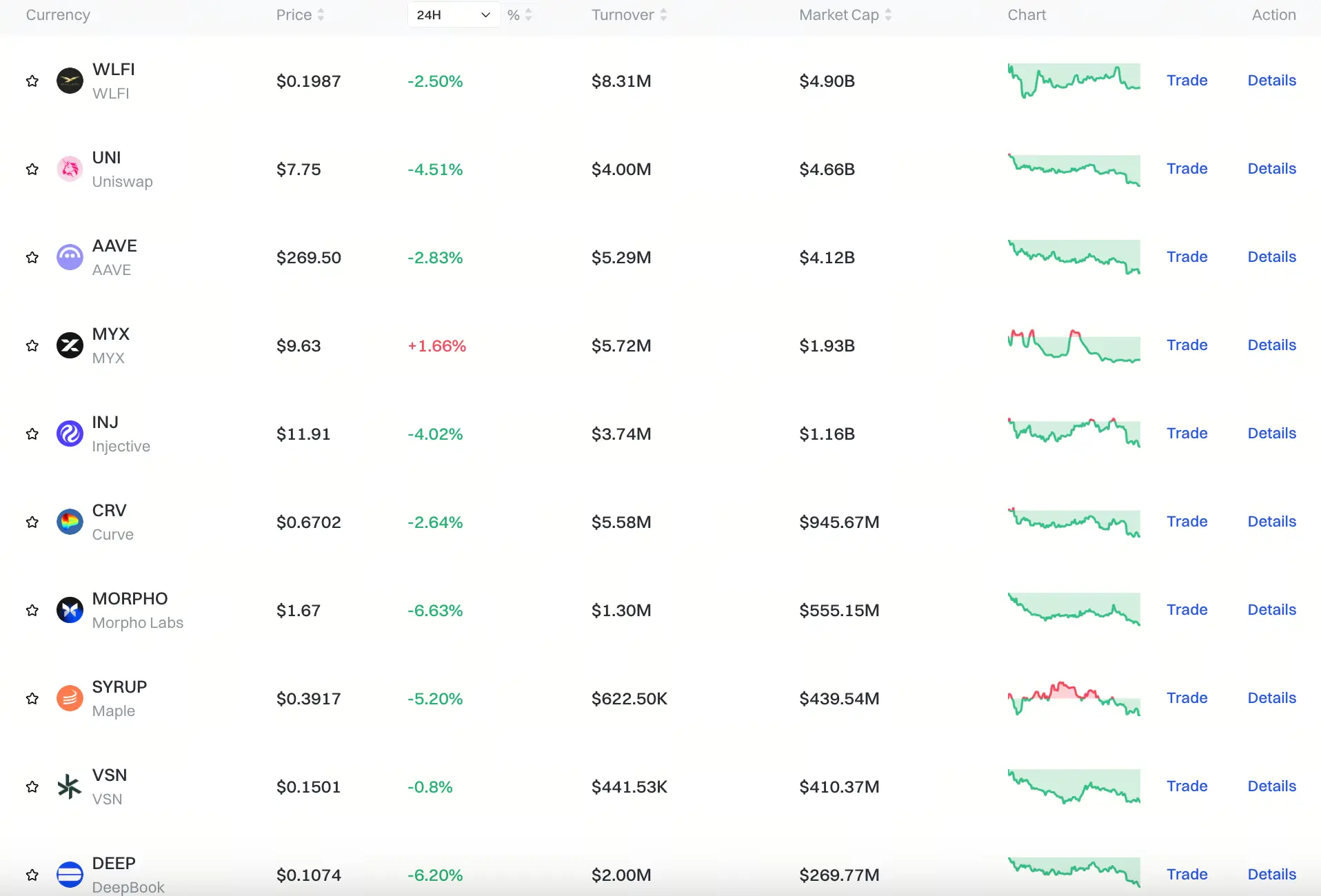Screen dimensions: 1321x896
Task: Click the DeepBook DEEP logo icon
Action: (x=70, y=875)
